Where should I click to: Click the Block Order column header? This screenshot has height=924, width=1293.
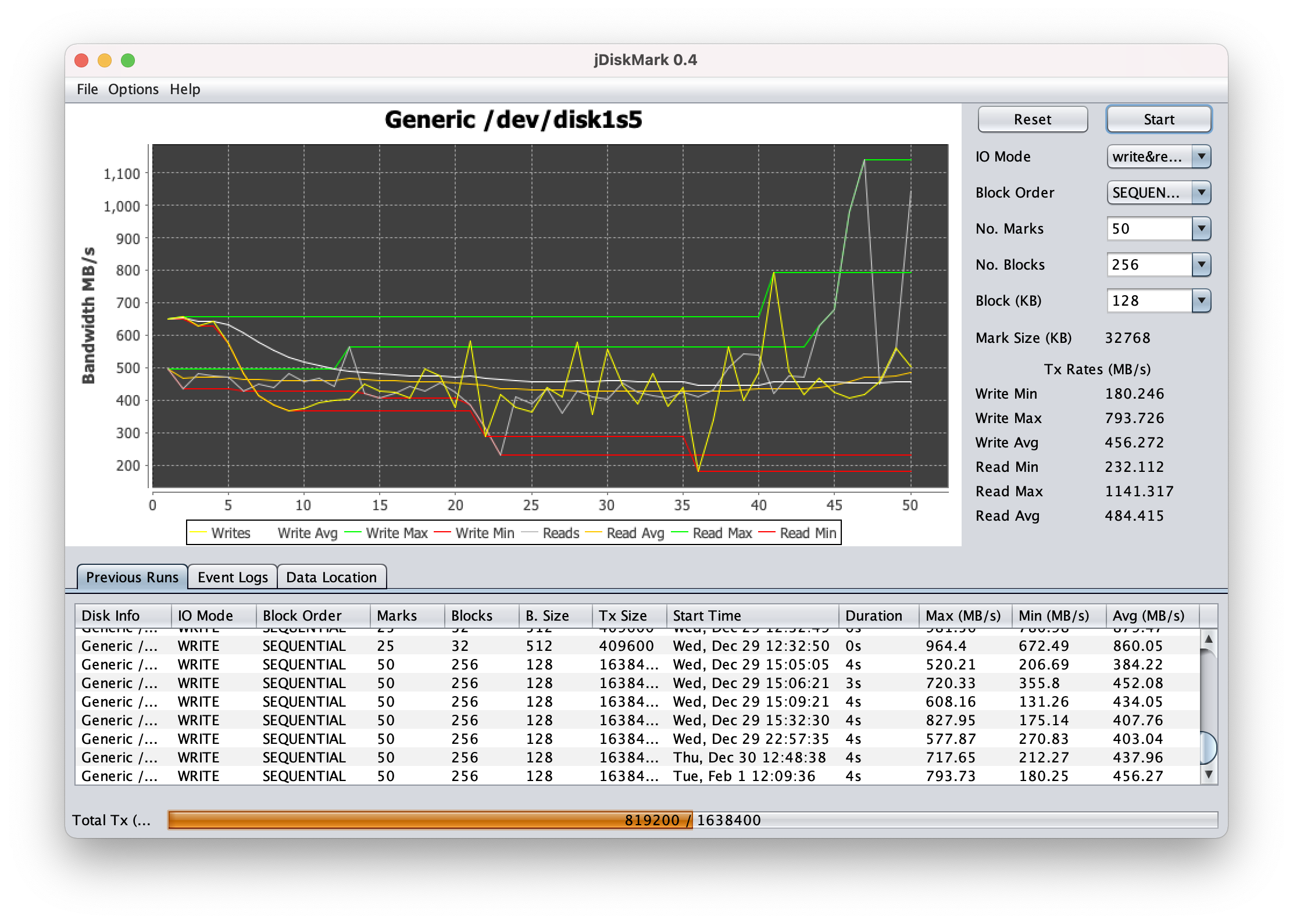tap(313, 615)
